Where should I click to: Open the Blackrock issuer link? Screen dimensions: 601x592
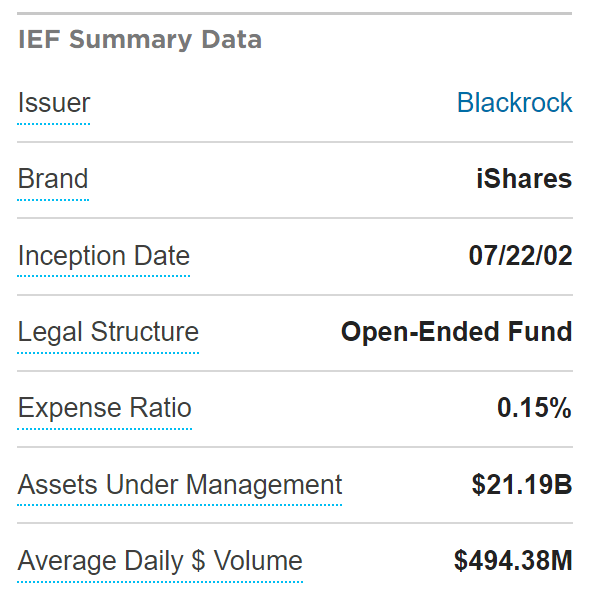pos(514,103)
